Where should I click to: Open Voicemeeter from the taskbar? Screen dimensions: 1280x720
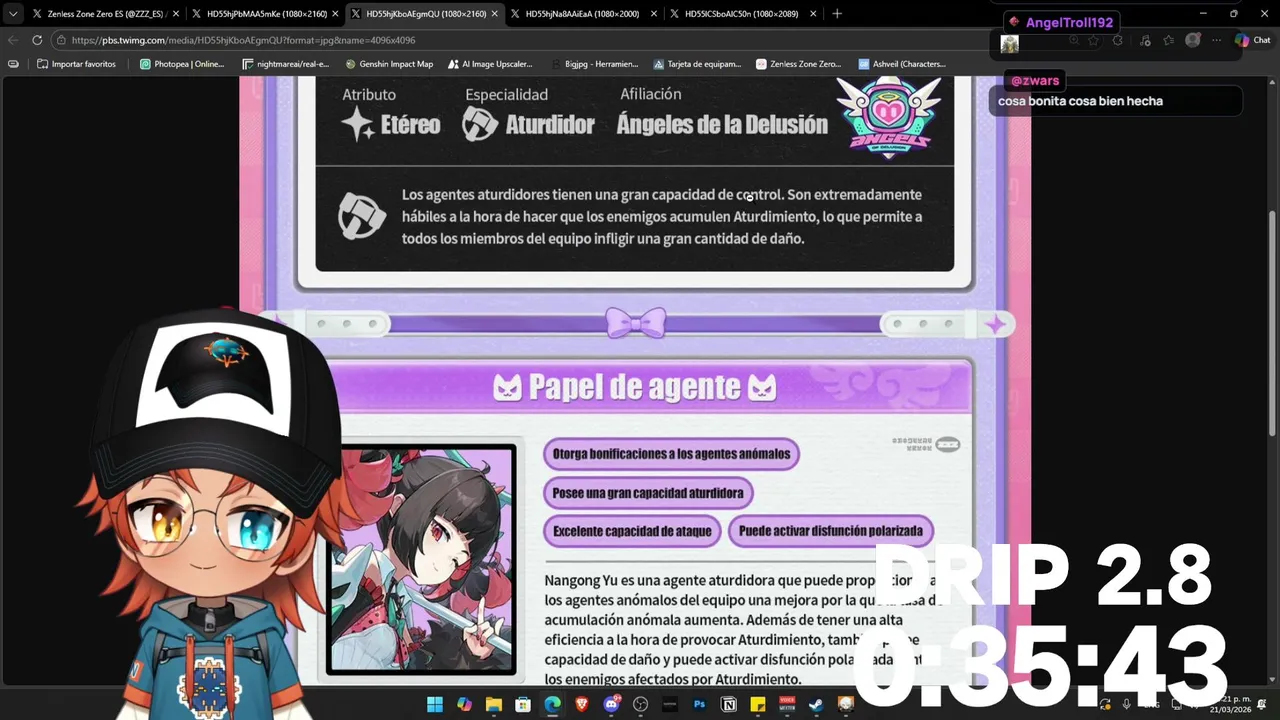[x=788, y=705]
